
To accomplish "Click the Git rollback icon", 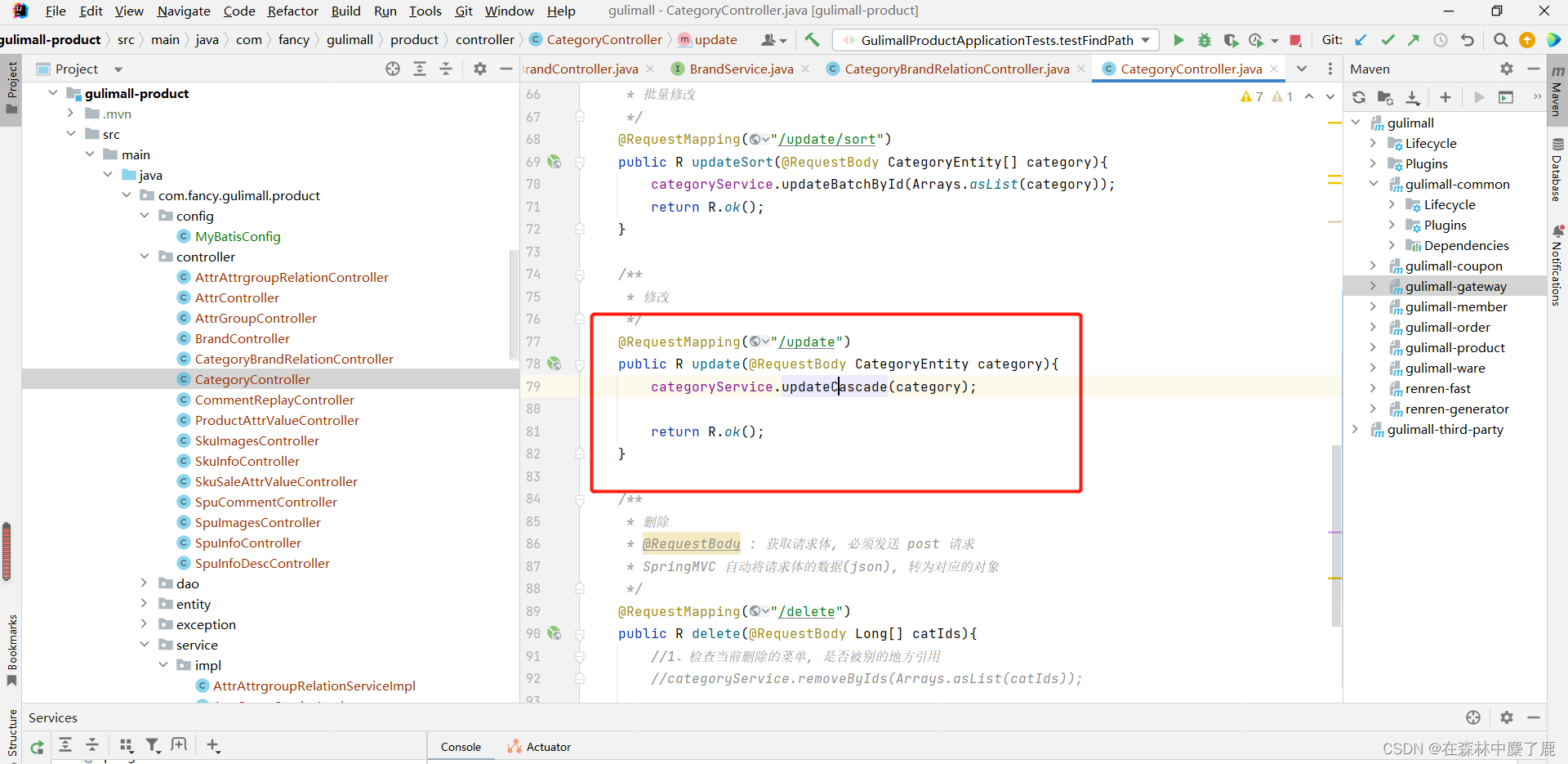I will 1468,40.
